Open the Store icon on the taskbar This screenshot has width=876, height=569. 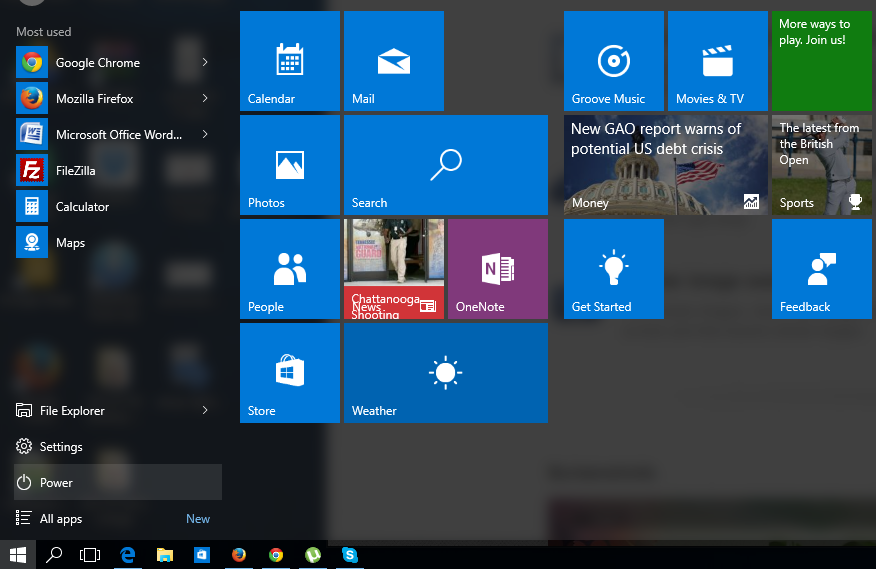(202, 554)
